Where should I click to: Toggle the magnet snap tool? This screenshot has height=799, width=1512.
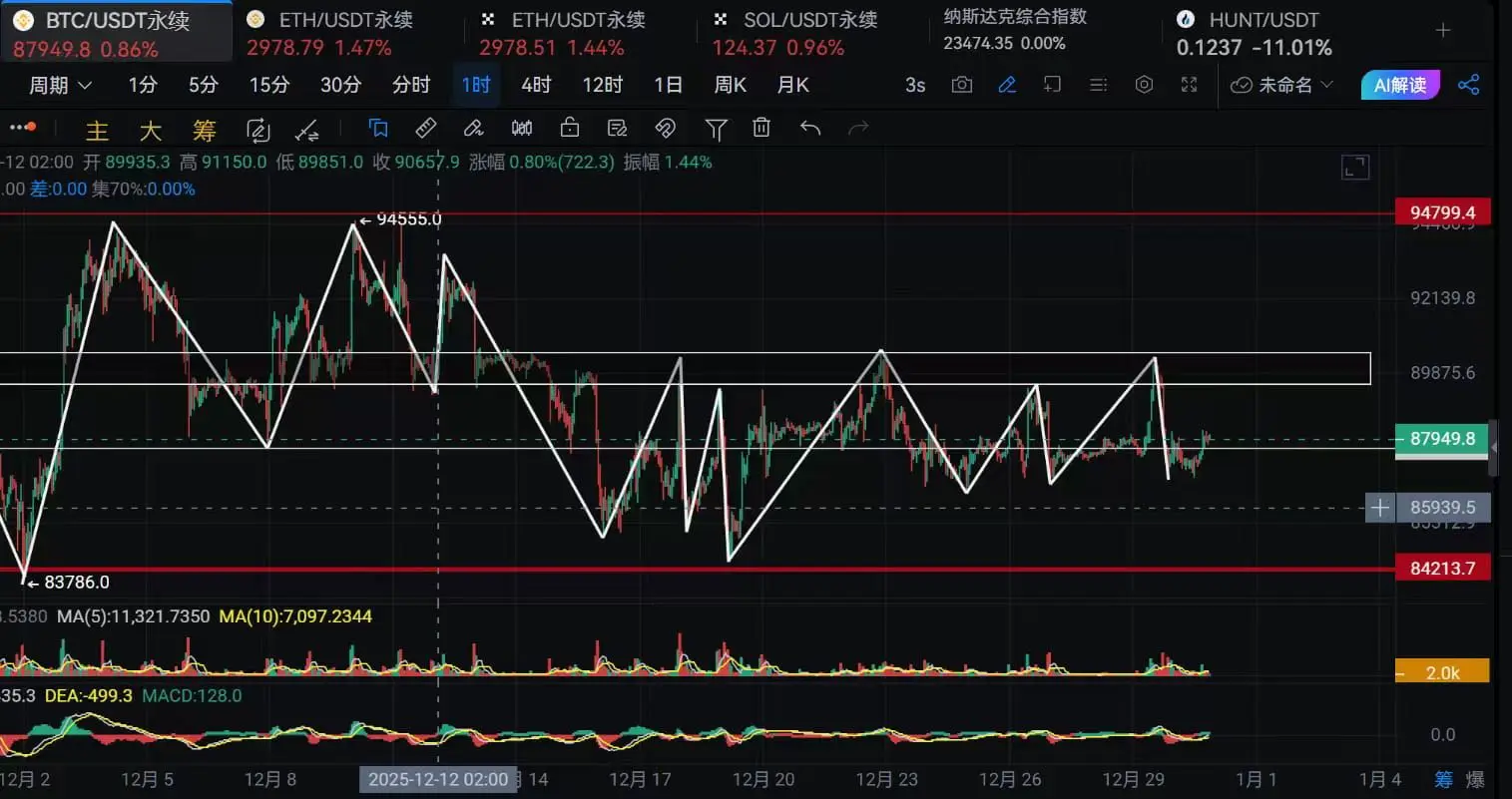(x=666, y=128)
